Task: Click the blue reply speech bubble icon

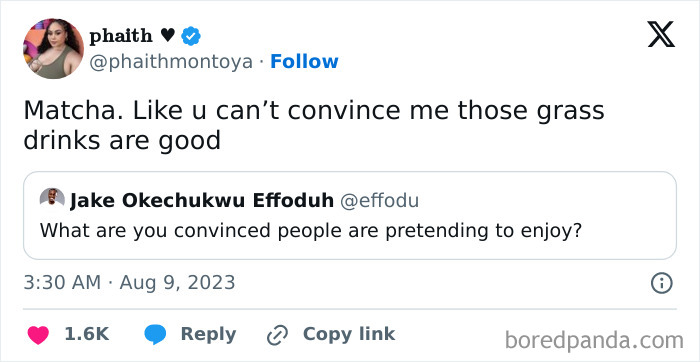Action: point(155,335)
